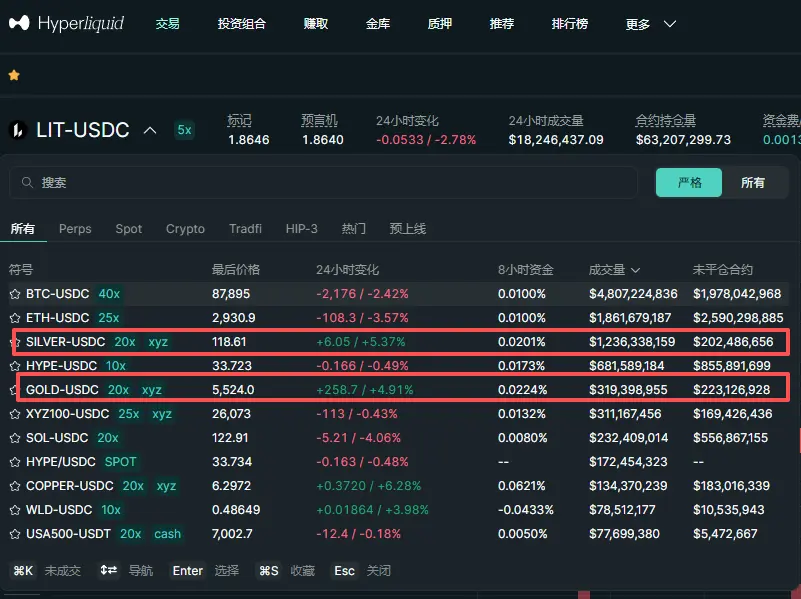Click the LIT-USDC pair title
The image size is (801, 599).
[83, 130]
